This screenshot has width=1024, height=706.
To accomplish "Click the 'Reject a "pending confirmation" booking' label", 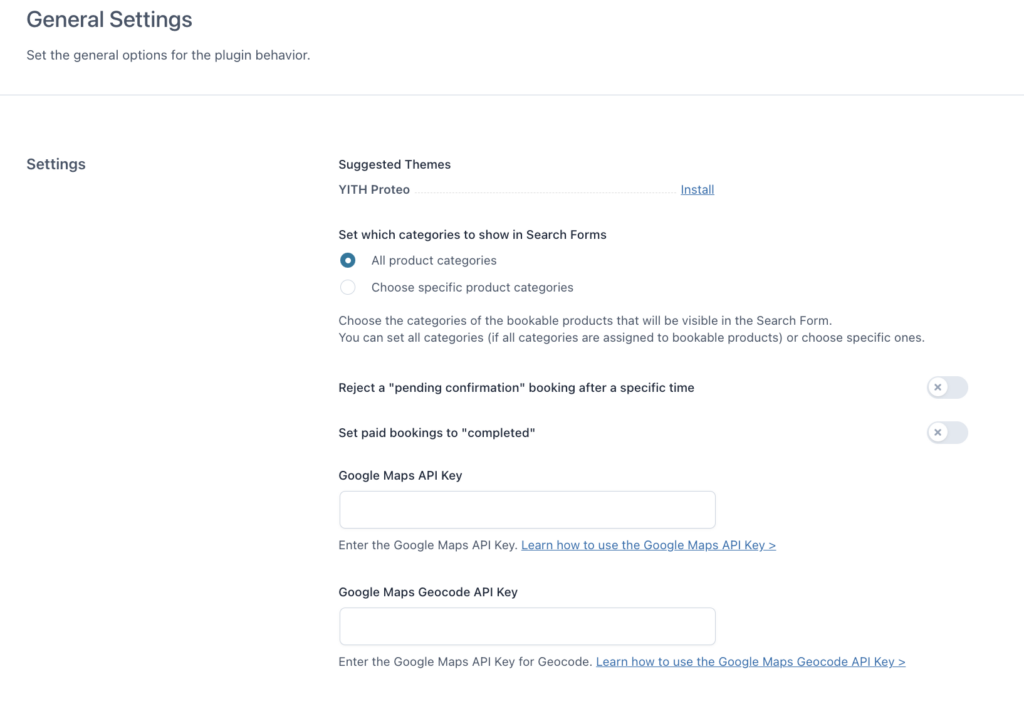I will click(516, 388).
